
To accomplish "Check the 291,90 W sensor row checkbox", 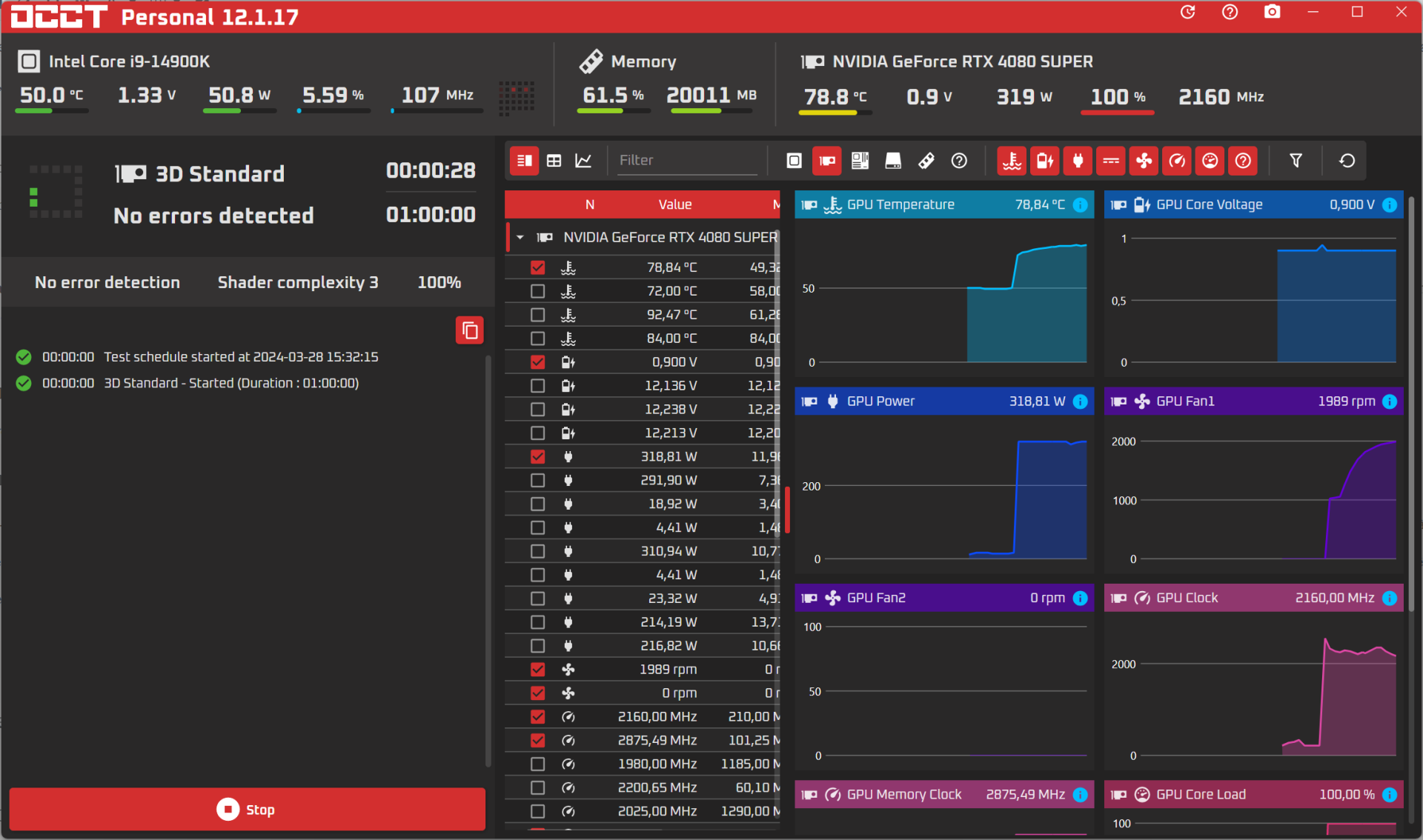I will 538,481.
